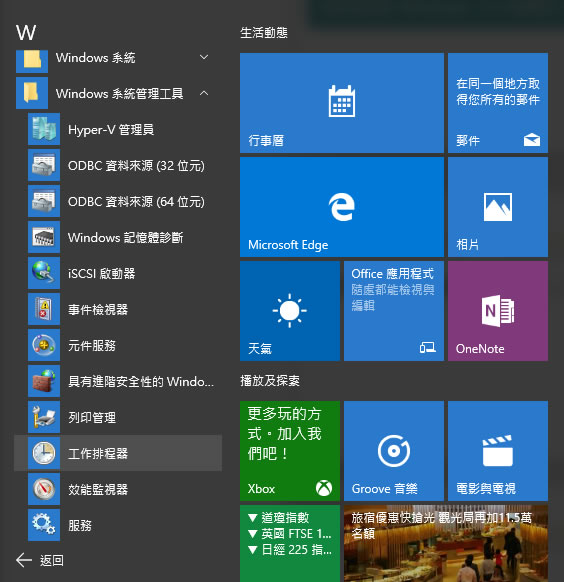Select 事件檢視器 text label
Screen dimensions: 564x582
[x=98, y=309]
